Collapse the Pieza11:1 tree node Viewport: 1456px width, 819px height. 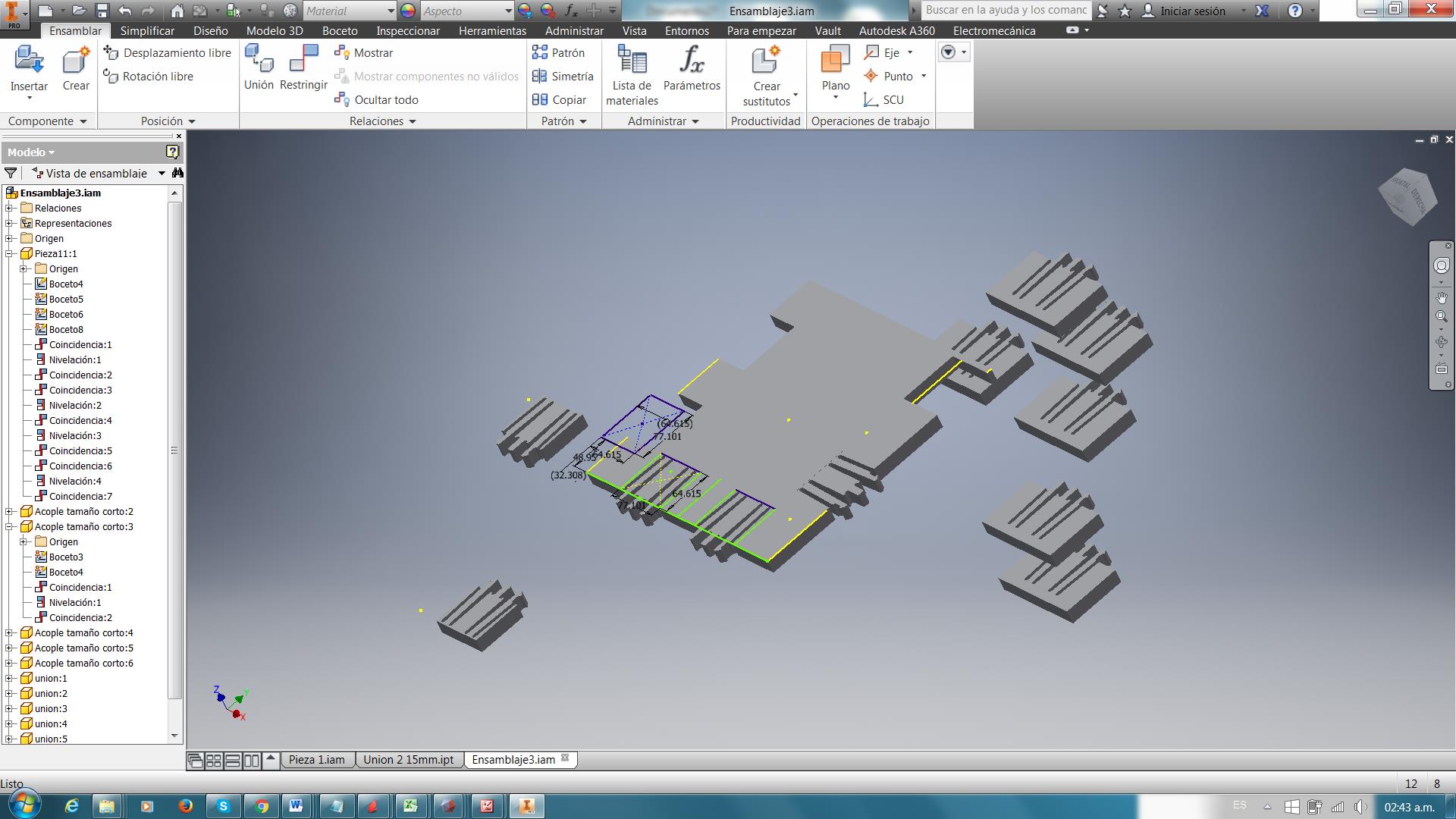[x=10, y=253]
